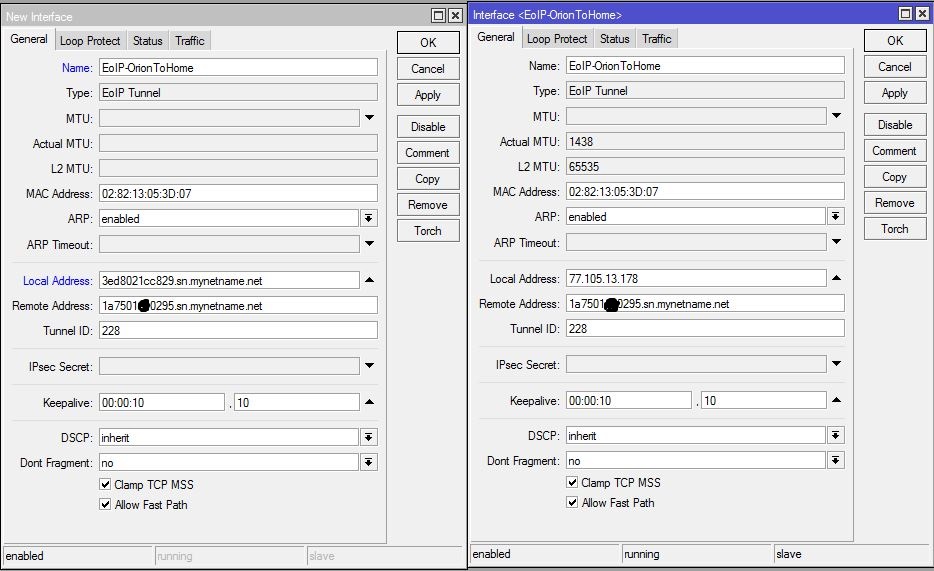Open ARP dropdown in New Interface window

pyautogui.click(x=369, y=219)
